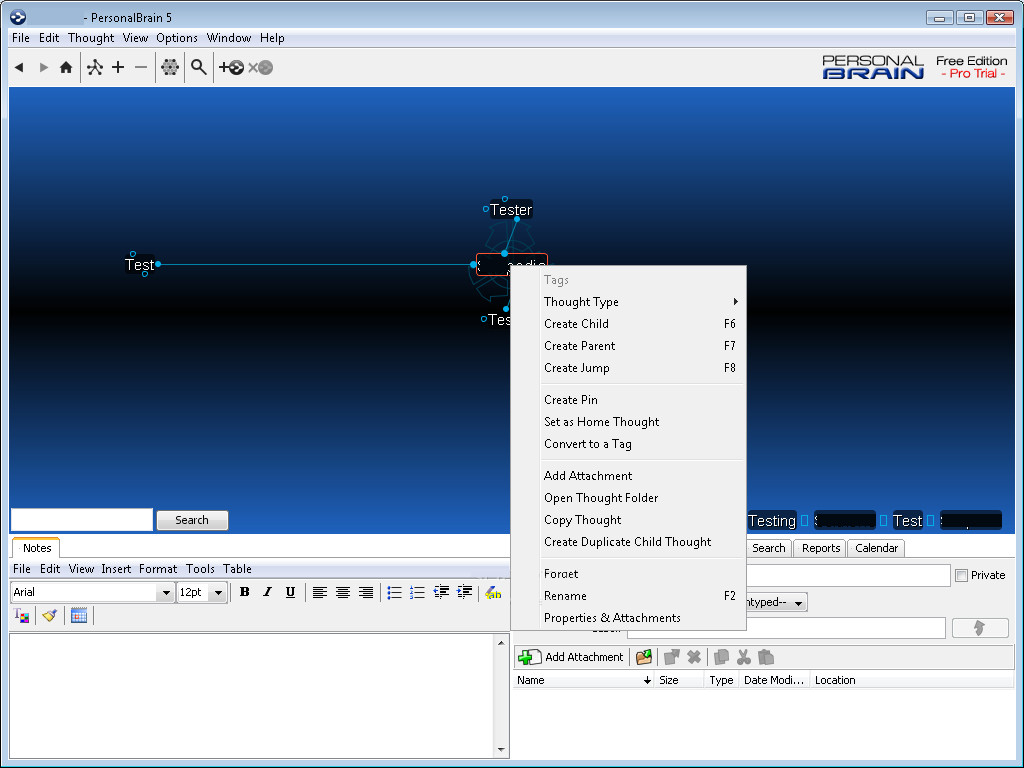Click the plus icon in the toolbar
Viewport: 1024px width, 768px height.
click(118, 67)
